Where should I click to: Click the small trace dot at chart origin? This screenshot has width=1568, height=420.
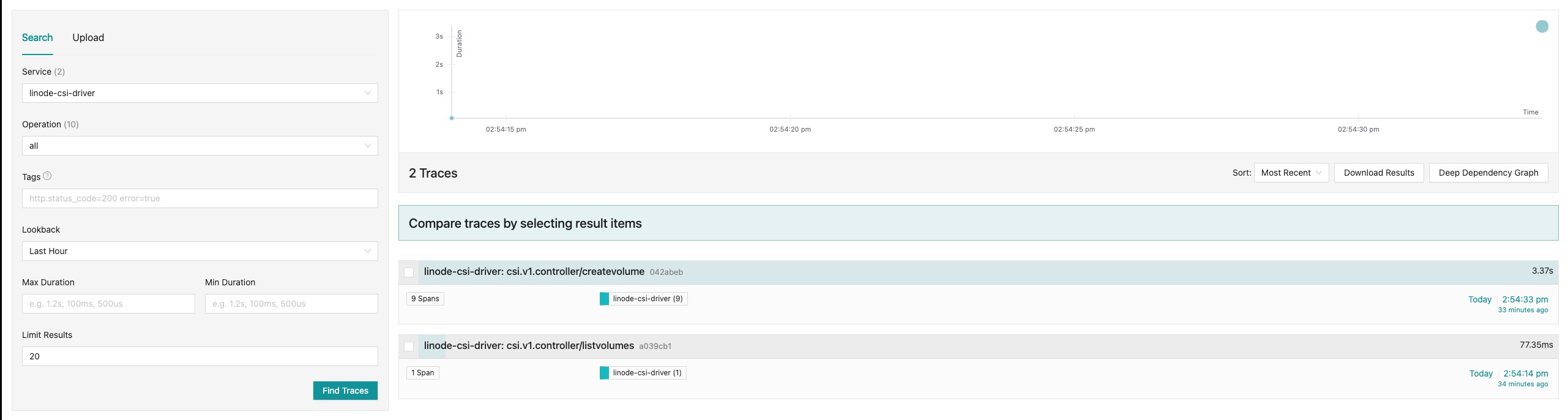coord(452,118)
